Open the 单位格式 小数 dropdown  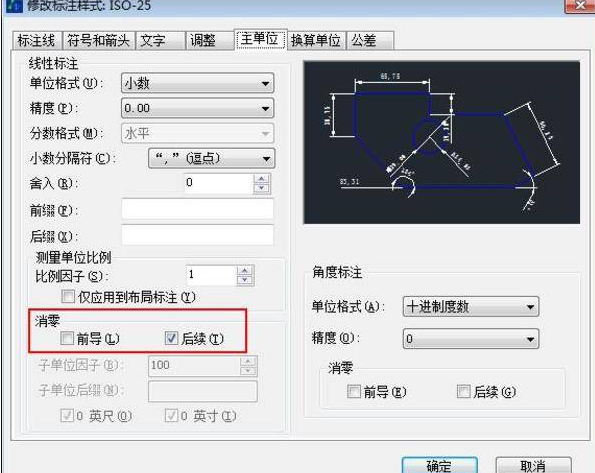point(197,83)
